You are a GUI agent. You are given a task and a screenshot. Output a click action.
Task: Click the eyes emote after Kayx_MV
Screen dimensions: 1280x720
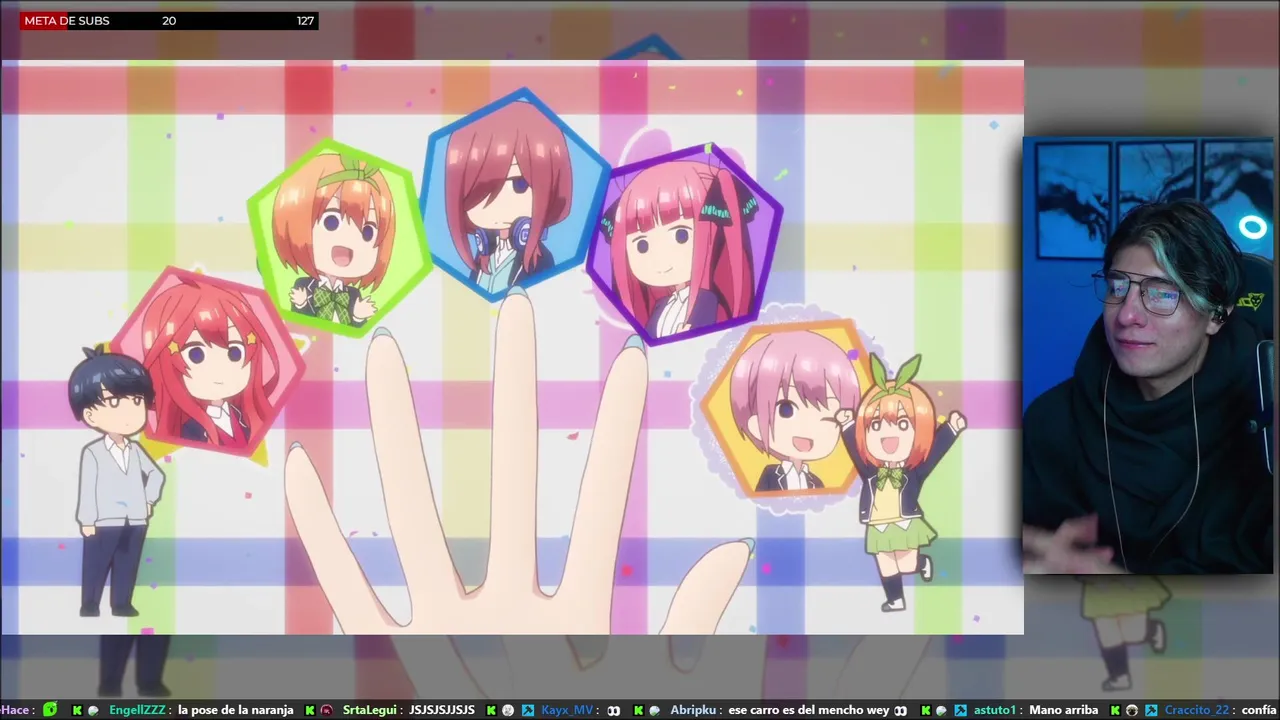pyautogui.click(x=613, y=710)
